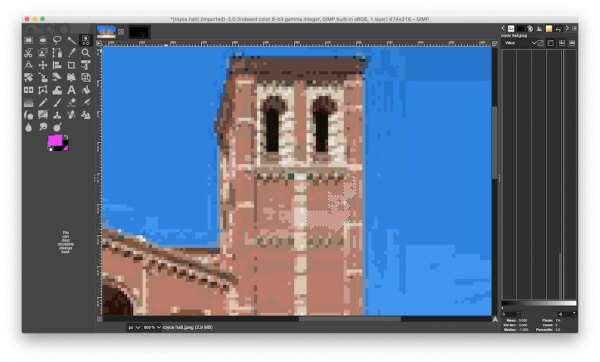Select the Rectangle Select tool

[29, 40]
